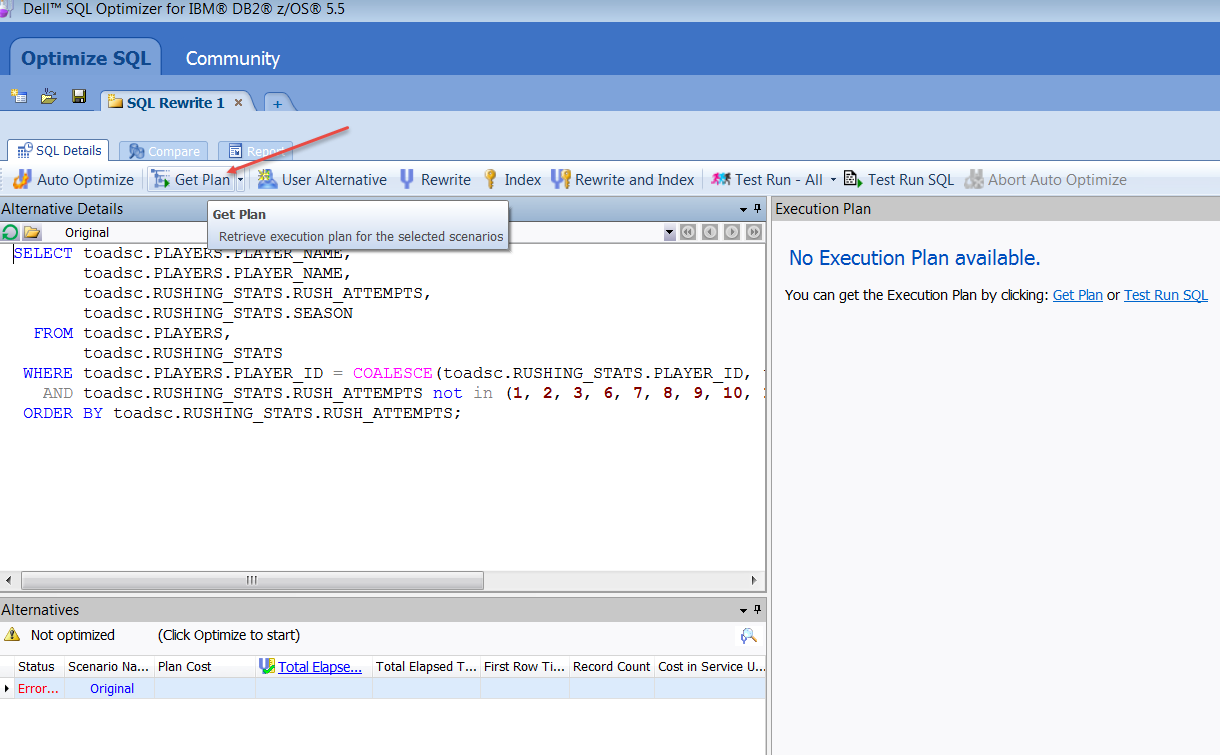This screenshot has width=1220, height=755.
Task: Click the row indicator arrow of Original row
Action: coord(6,689)
